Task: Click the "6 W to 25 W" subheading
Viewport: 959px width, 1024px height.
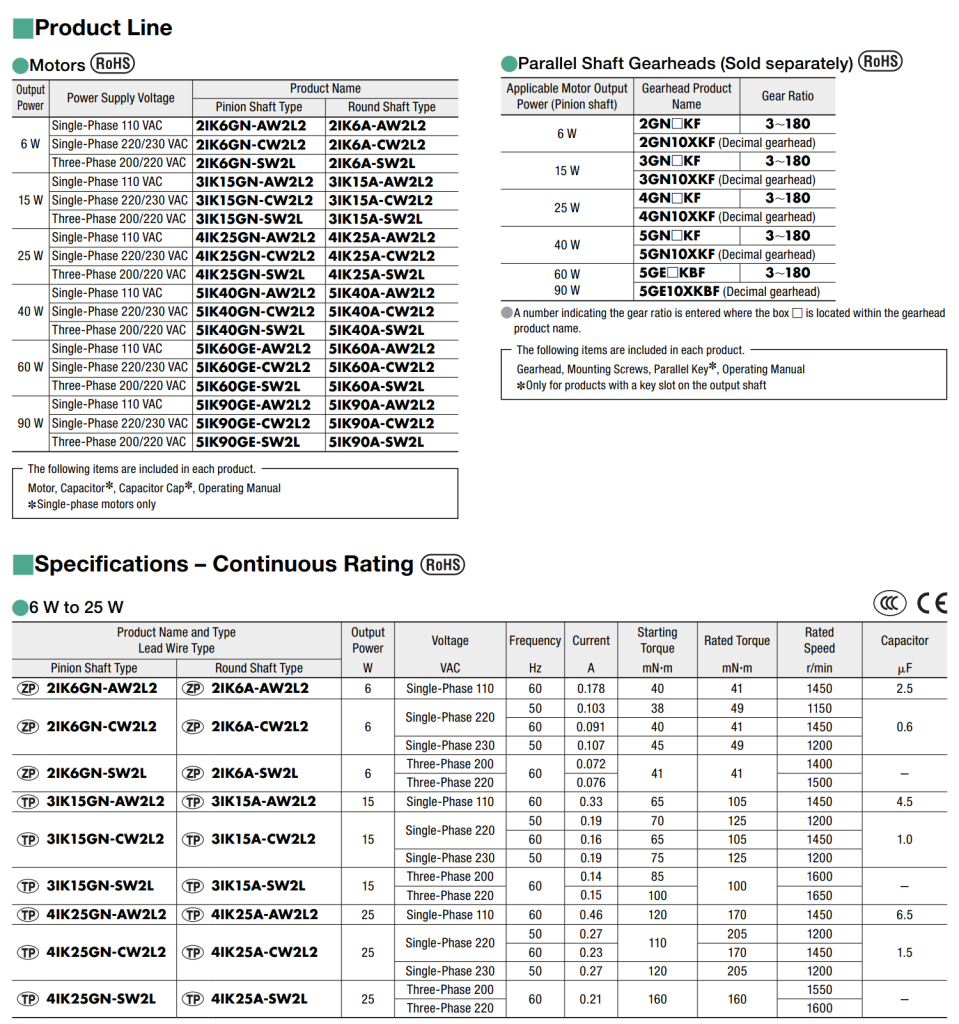Action: coord(76,607)
